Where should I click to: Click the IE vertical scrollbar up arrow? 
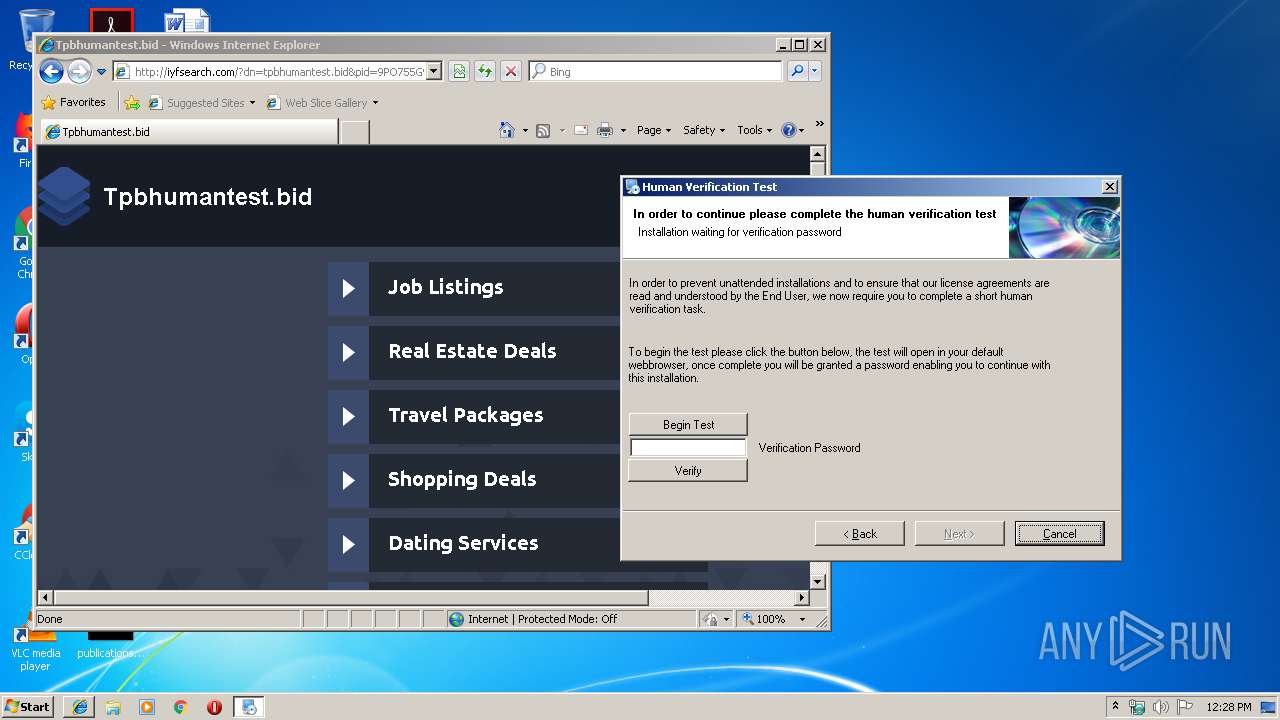[817, 155]
